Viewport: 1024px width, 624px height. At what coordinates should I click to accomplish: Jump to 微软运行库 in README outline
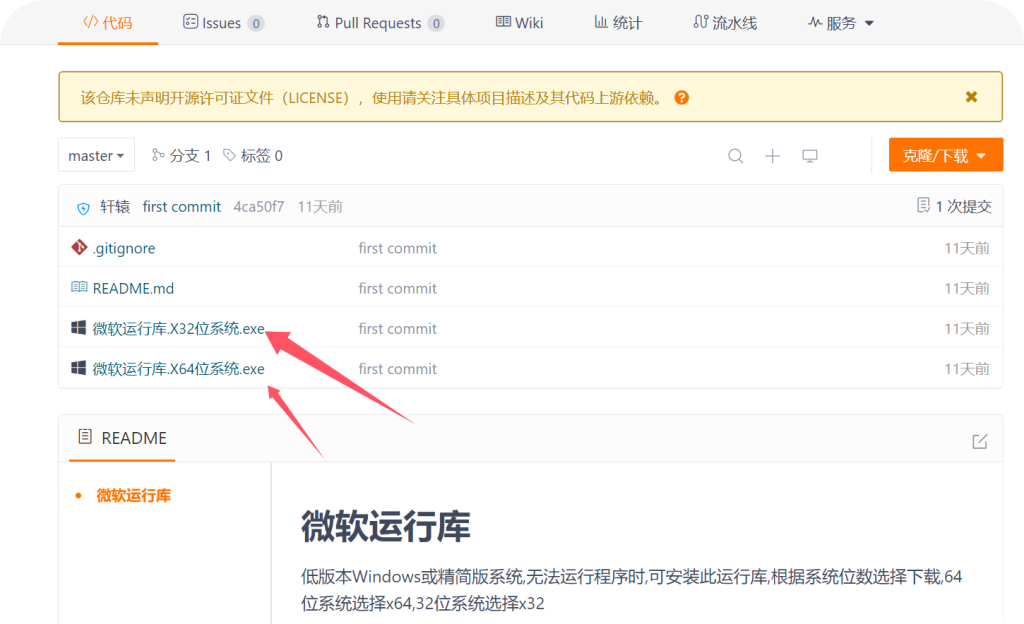(133, 496)
